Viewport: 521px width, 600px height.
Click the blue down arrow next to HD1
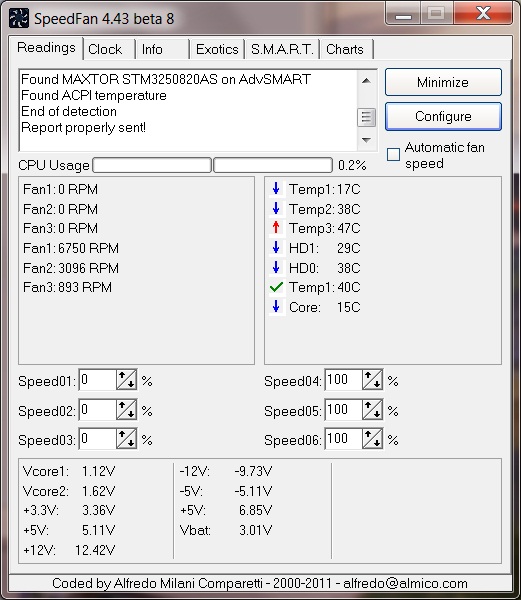[x=276, y=248]
